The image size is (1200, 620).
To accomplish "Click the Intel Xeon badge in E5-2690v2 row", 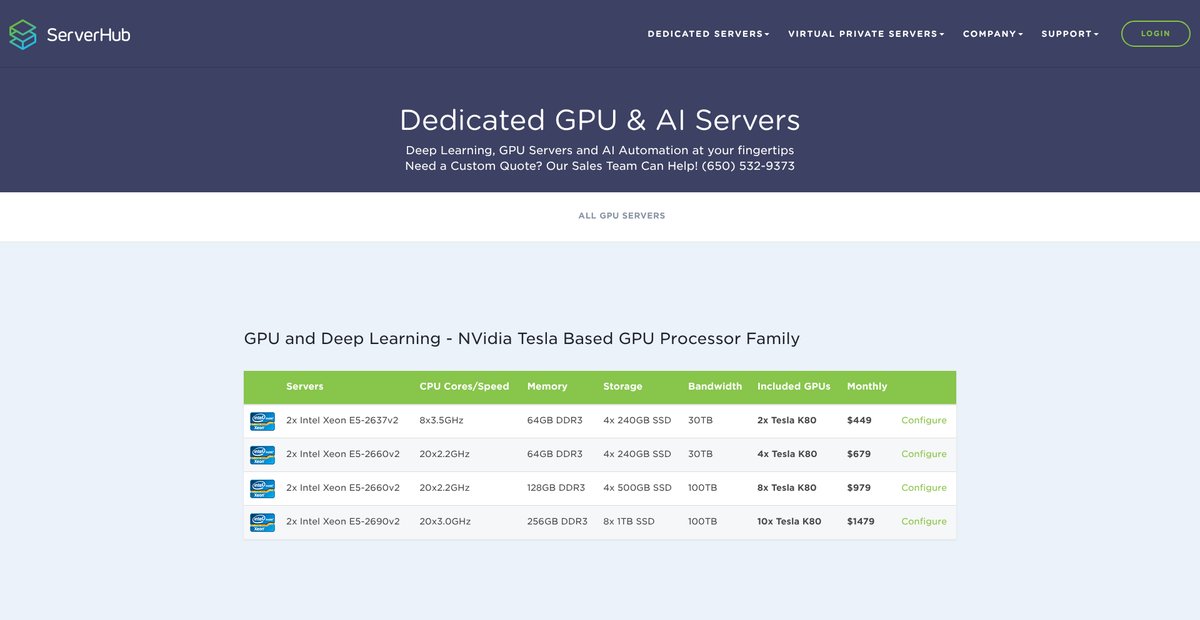I will 262,522.
